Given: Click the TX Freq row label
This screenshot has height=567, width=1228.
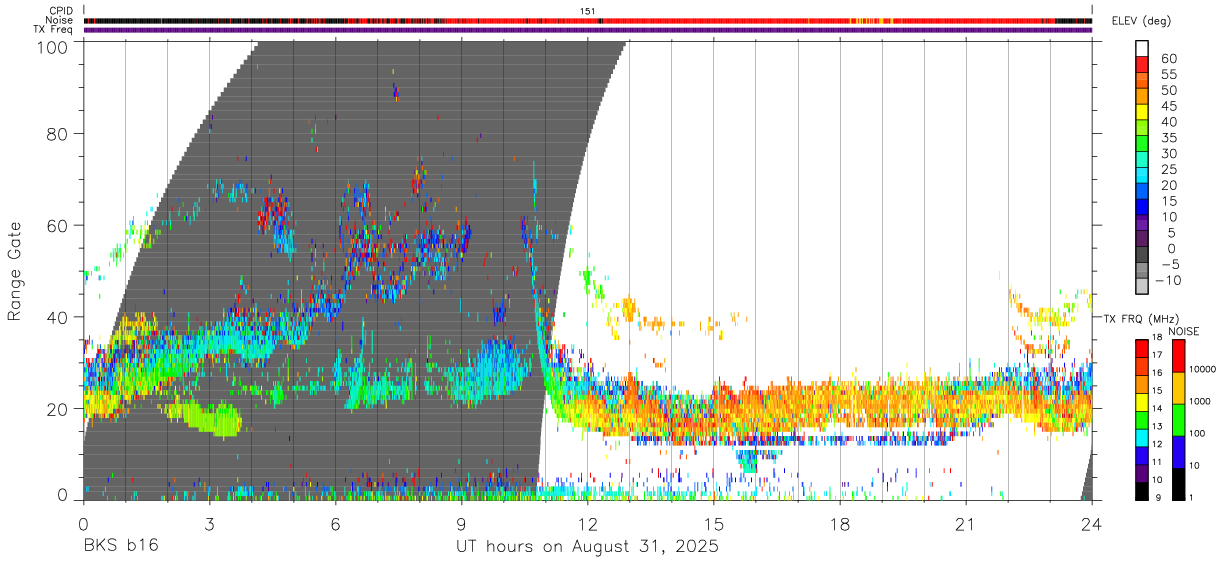Looking at the screenshot, I should 54,30.
